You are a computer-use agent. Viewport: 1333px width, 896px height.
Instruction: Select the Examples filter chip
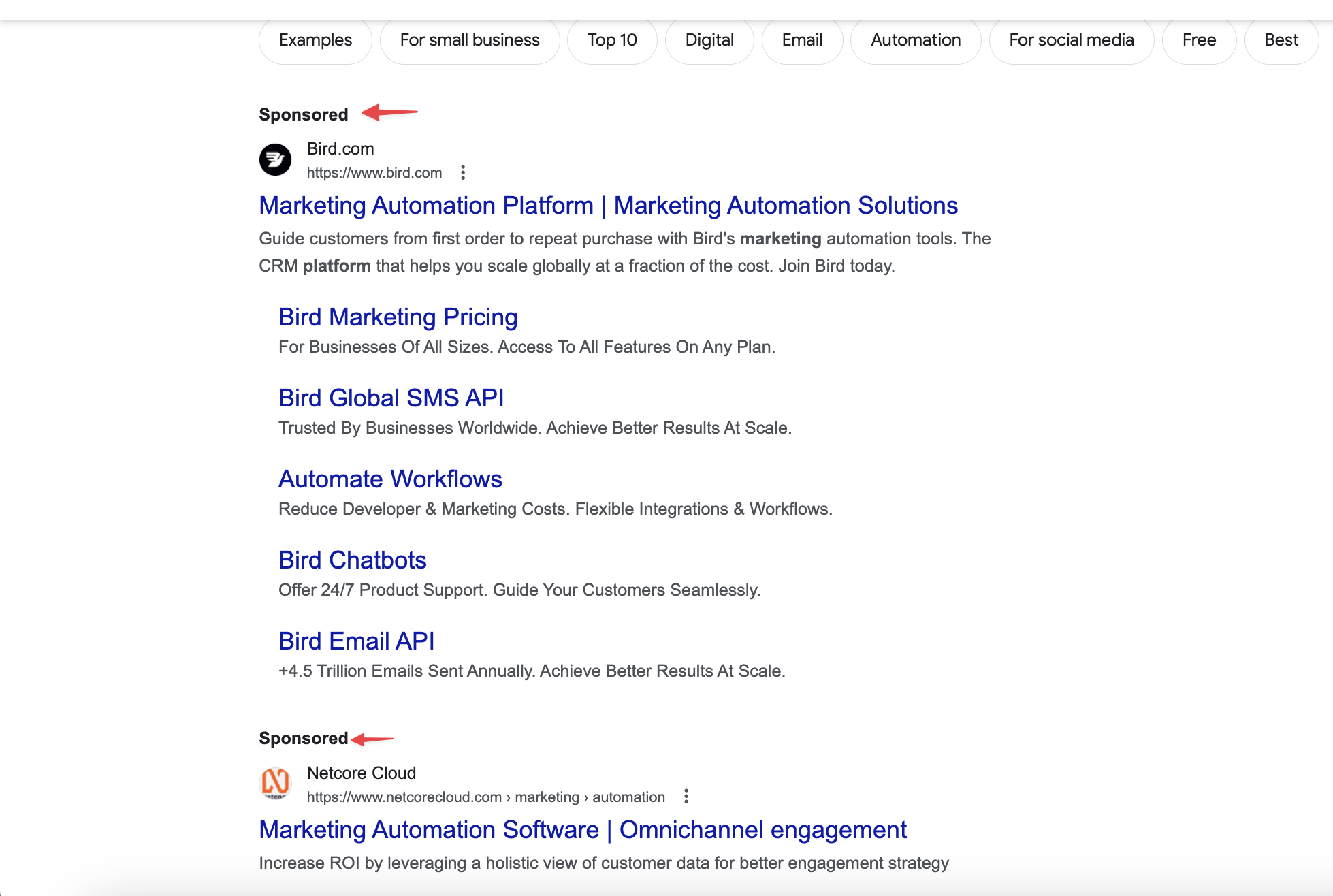(x=315, y=40)
